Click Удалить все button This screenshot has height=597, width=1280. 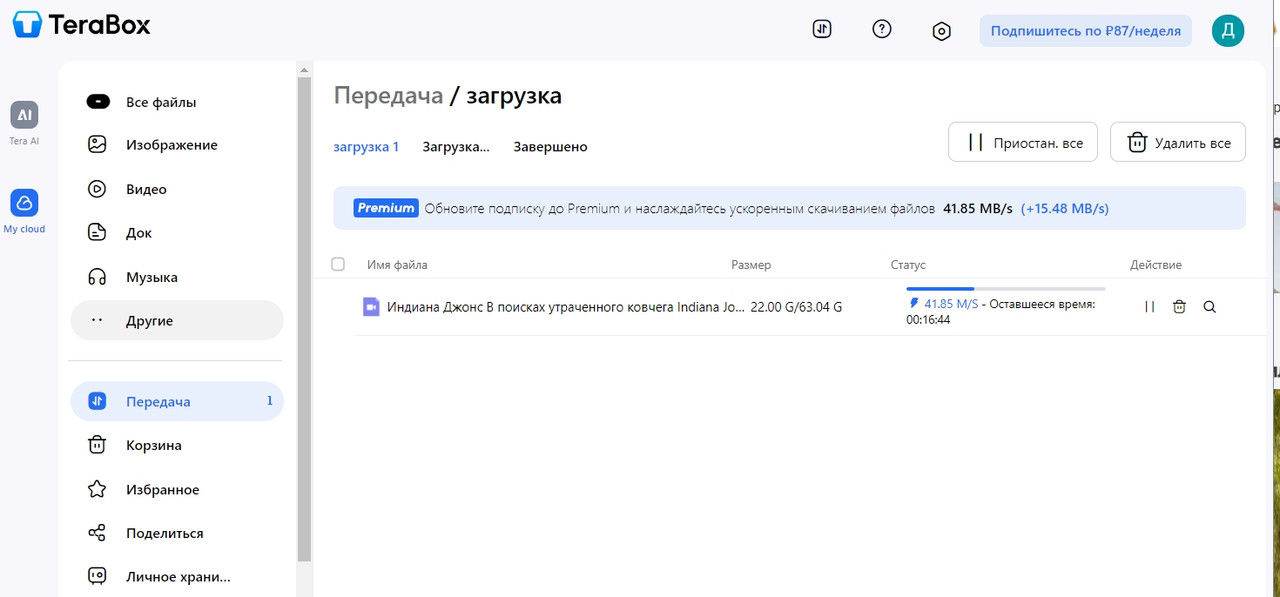tap(1177, 142)
